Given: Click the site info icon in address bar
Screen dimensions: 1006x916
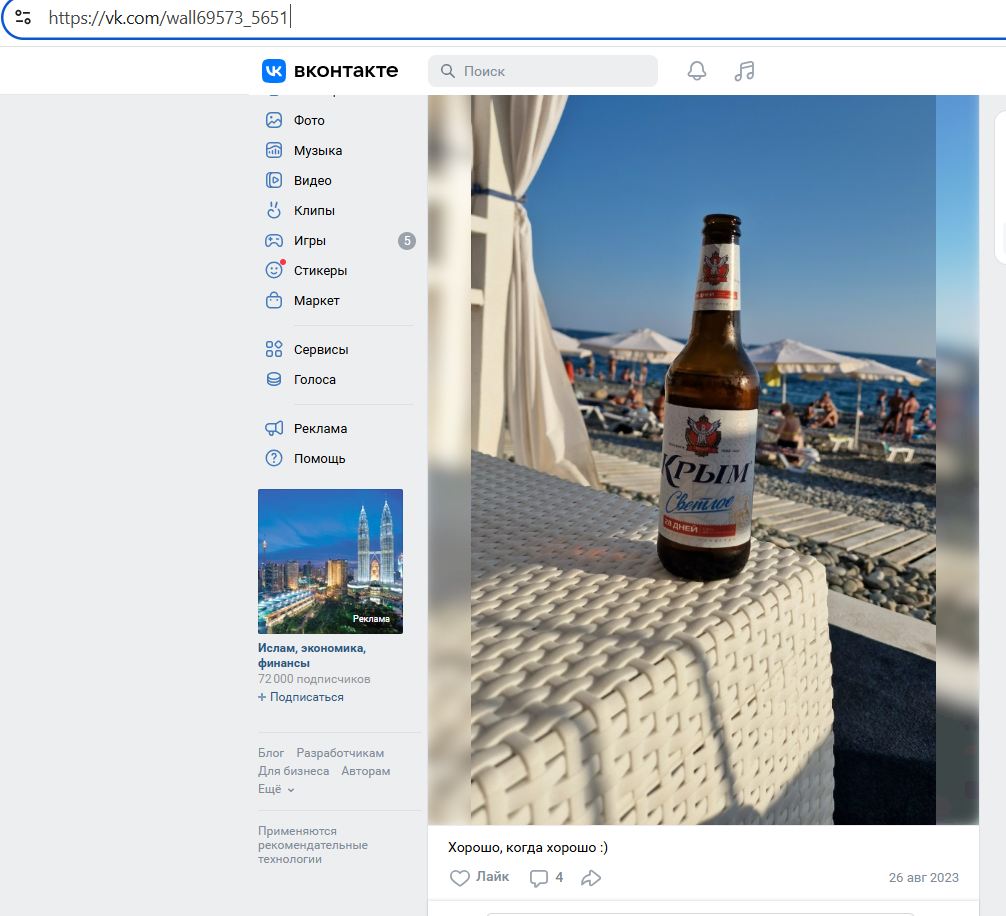Looking at the screenshot, I should click(x=23, y=17).
